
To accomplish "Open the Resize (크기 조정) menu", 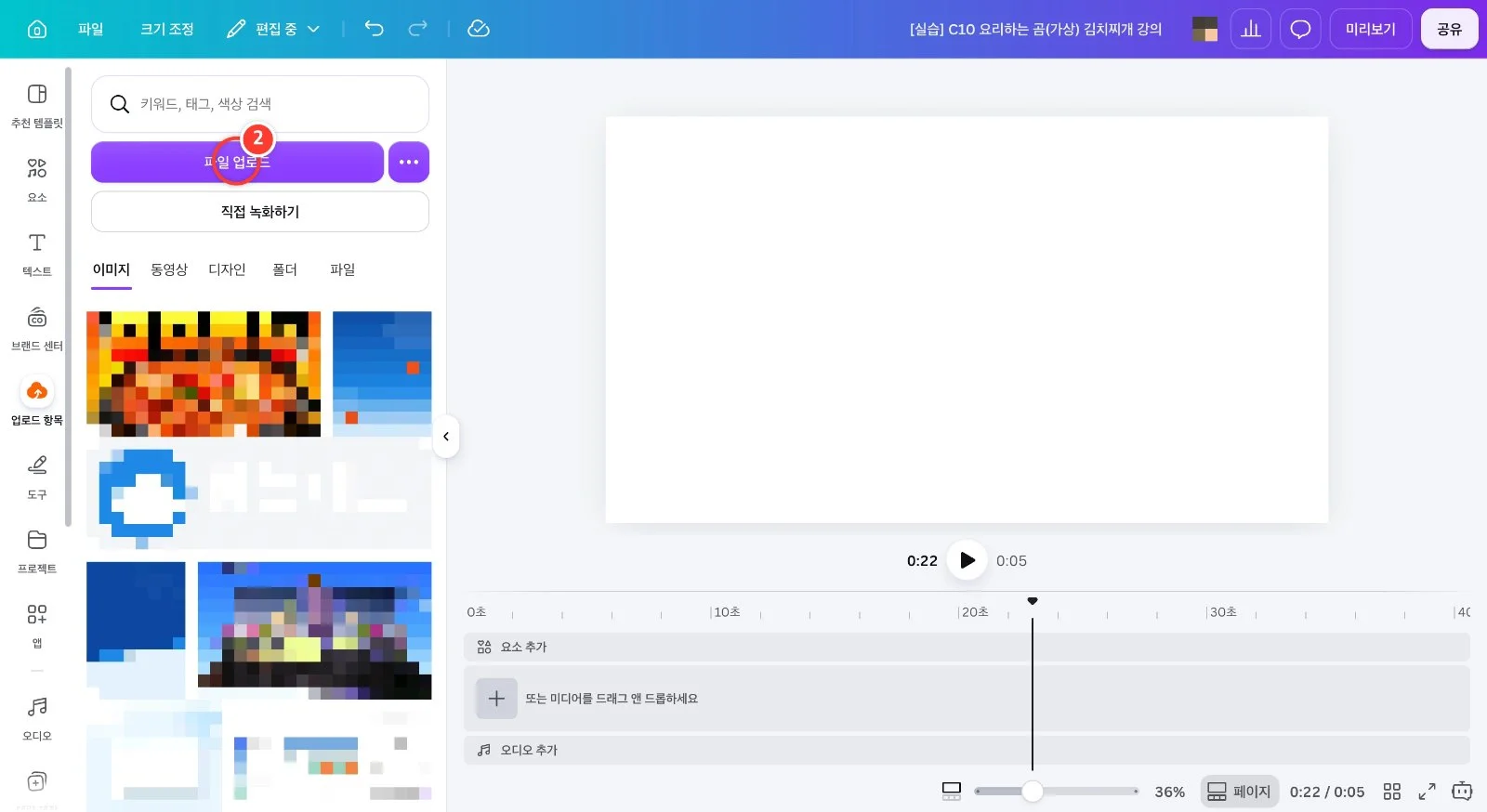I will click(167, 29).
